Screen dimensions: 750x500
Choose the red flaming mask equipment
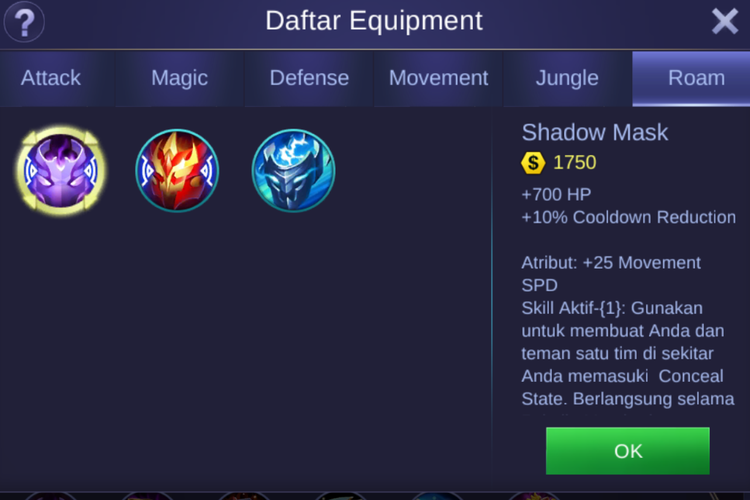(x=177, y=170)
